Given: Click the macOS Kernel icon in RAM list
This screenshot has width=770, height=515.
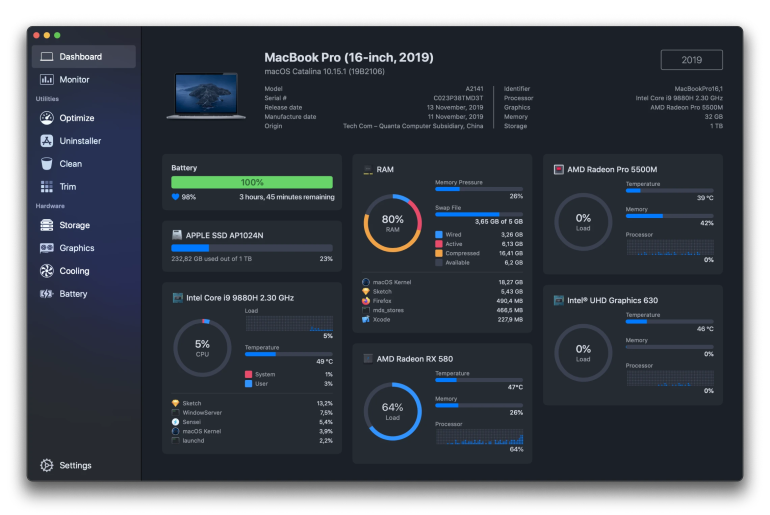Looking at the screenshot, I should pyautogui.click(x=366, y=282).
